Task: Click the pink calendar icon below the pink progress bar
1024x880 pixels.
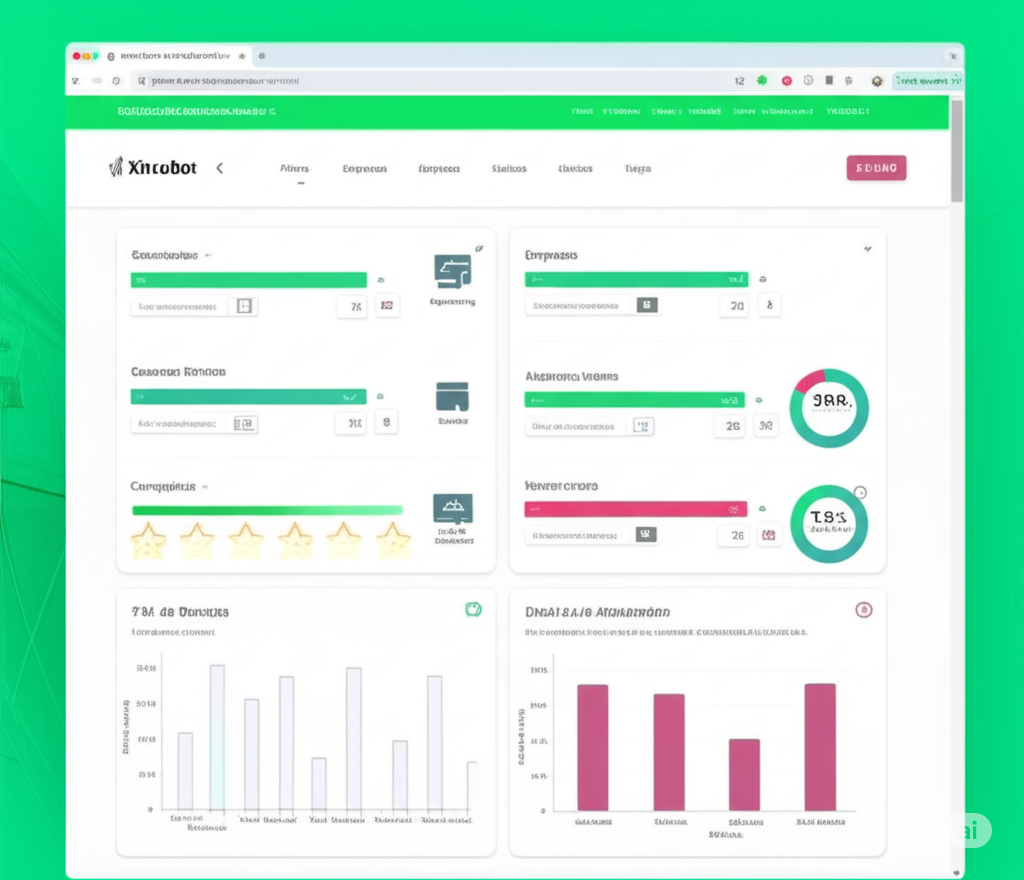Action: tap(768, 535)
